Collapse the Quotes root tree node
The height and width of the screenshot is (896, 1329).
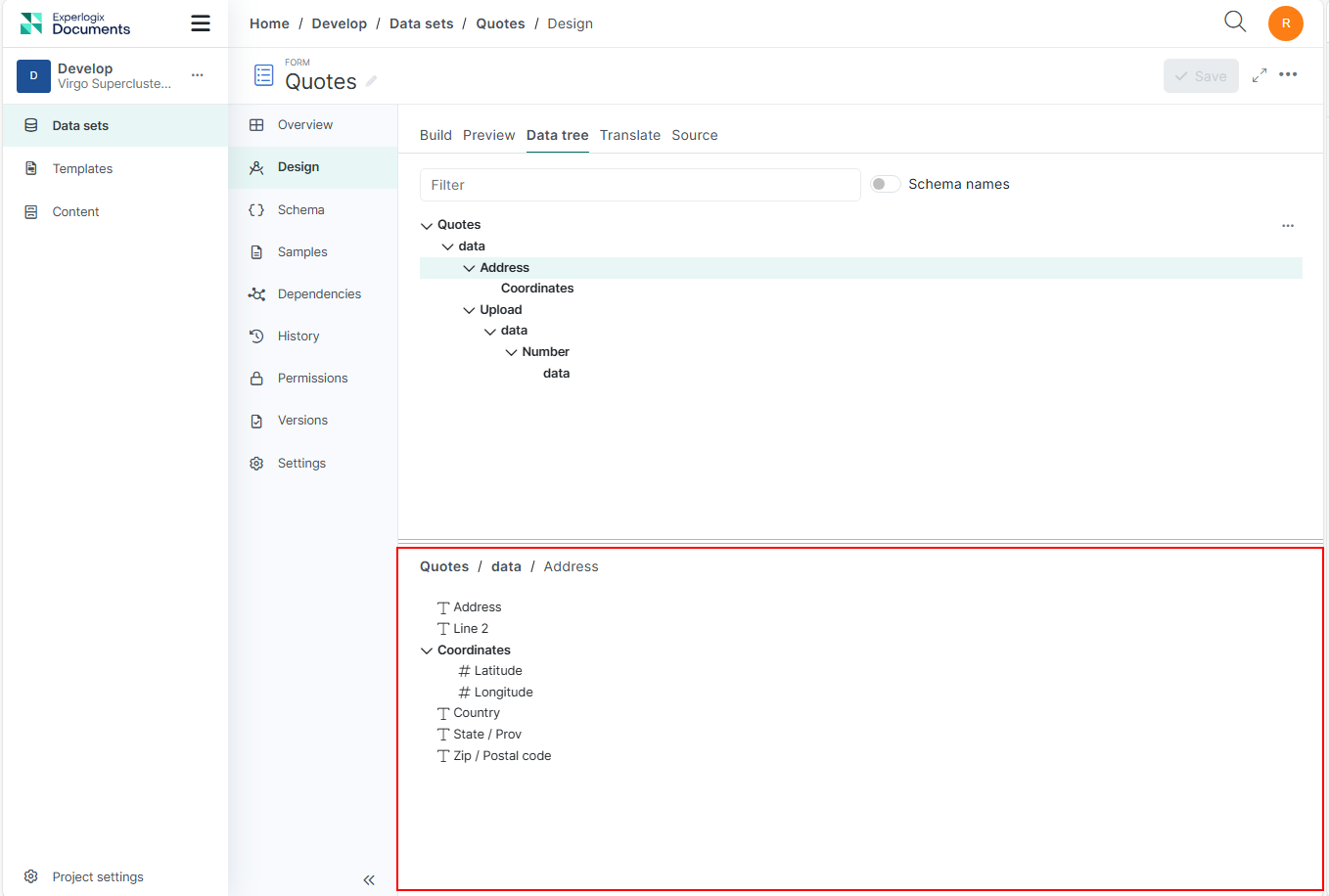pyautogui.click(x=427, y=226)
